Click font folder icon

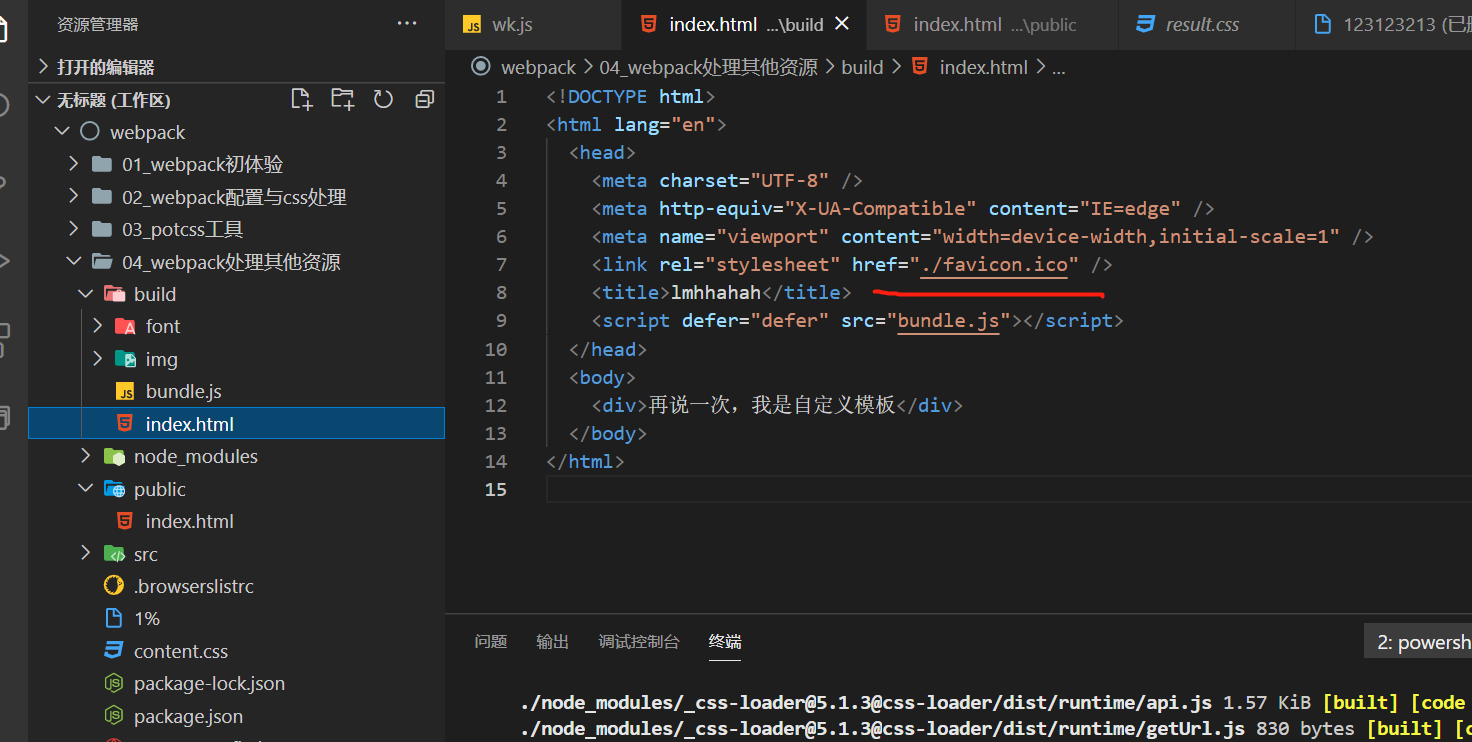[x=125, y=326]
